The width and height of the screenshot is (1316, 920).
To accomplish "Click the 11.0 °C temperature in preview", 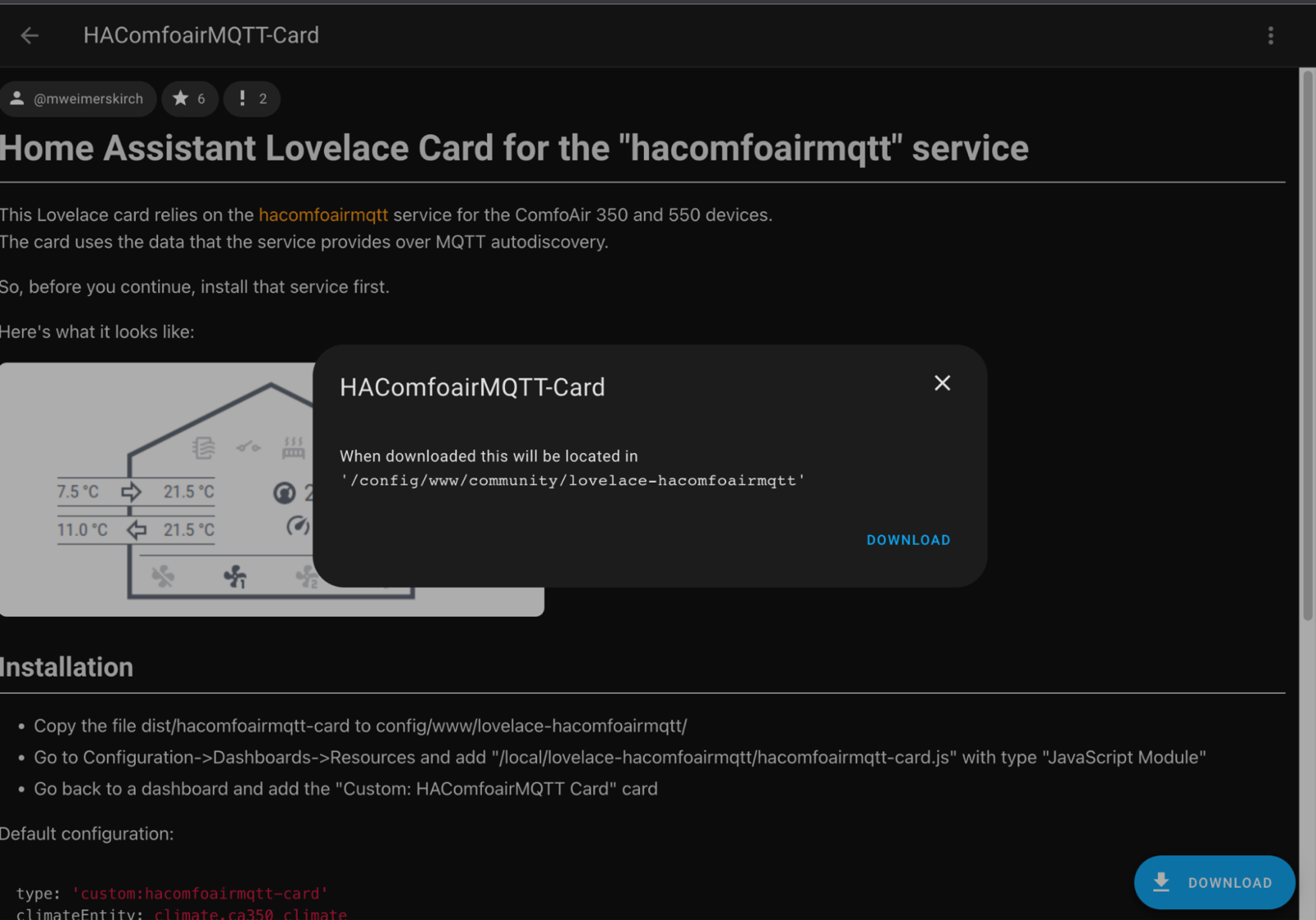I will pyautogui.click(x=82, y=529).
